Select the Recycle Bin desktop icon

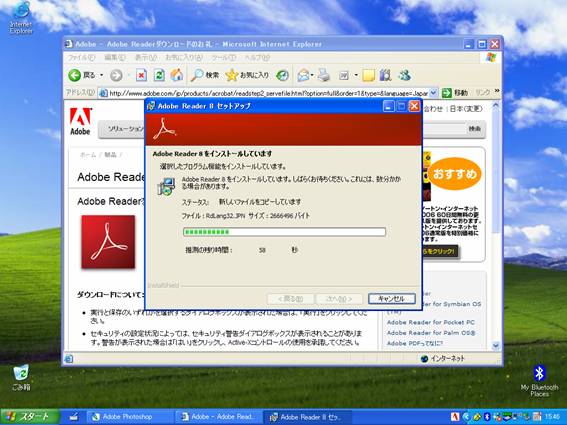(21, 378)
